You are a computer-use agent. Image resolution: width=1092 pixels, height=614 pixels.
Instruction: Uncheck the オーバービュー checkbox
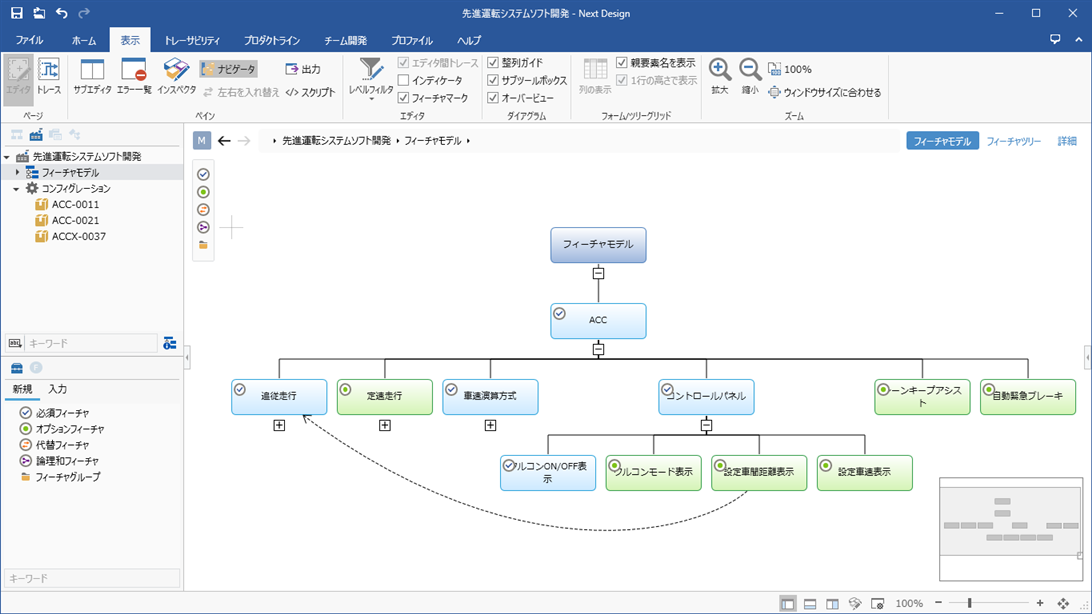pyautogui.click(x=493, y=98)
